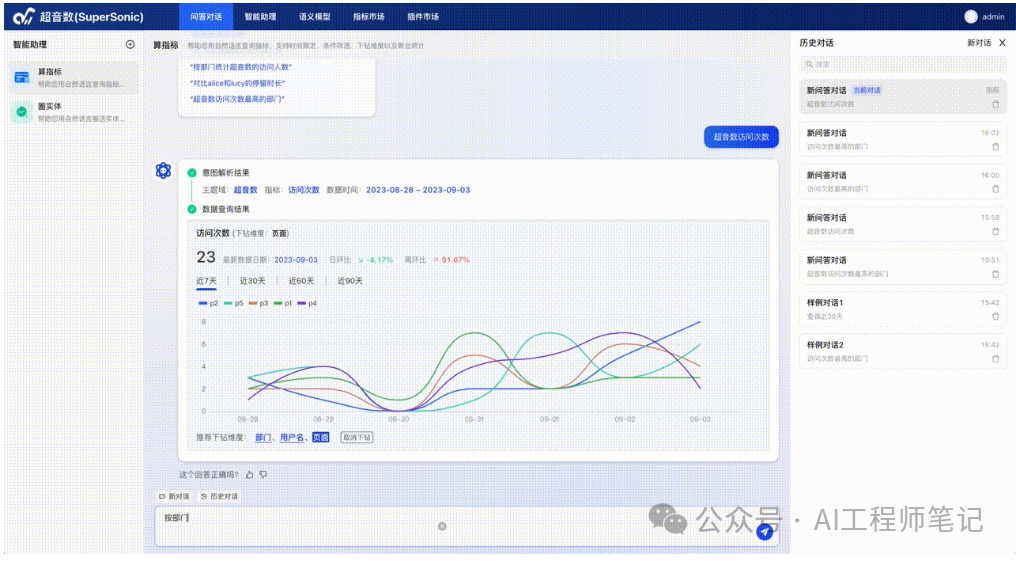Drill down by 用户名 dimension
The width and height of the screenshot is (1016, 561).
(292, 438)
